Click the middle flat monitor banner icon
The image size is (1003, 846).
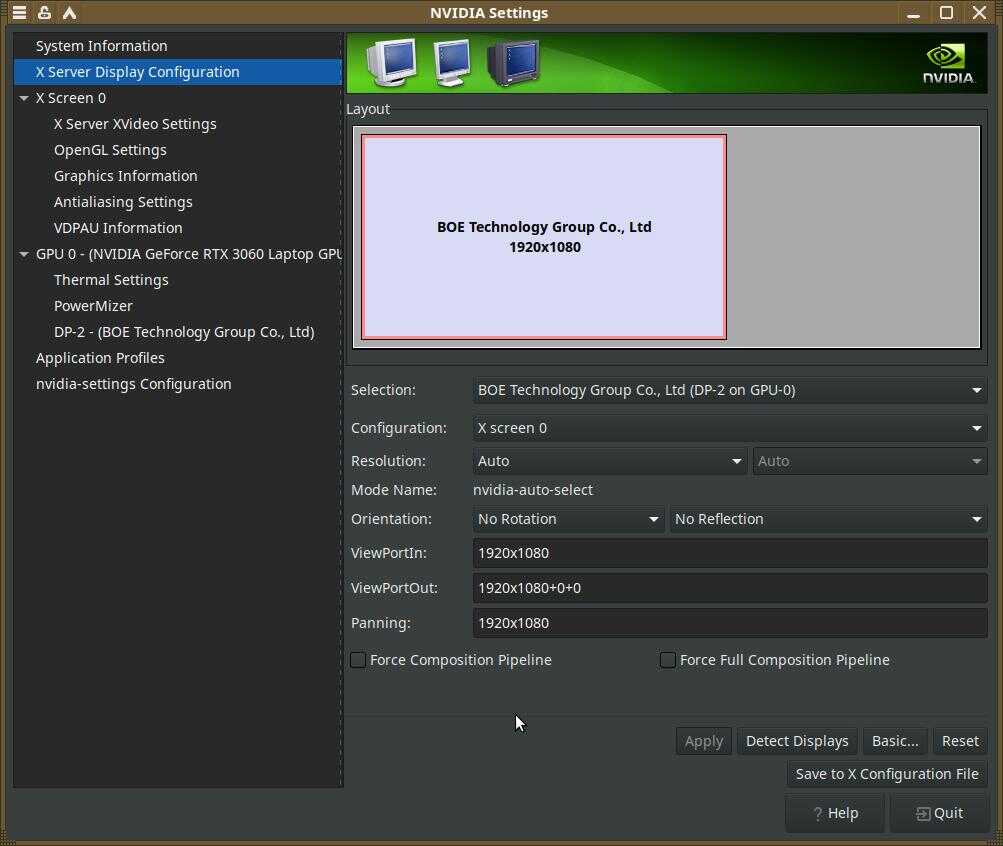(452, 63)
